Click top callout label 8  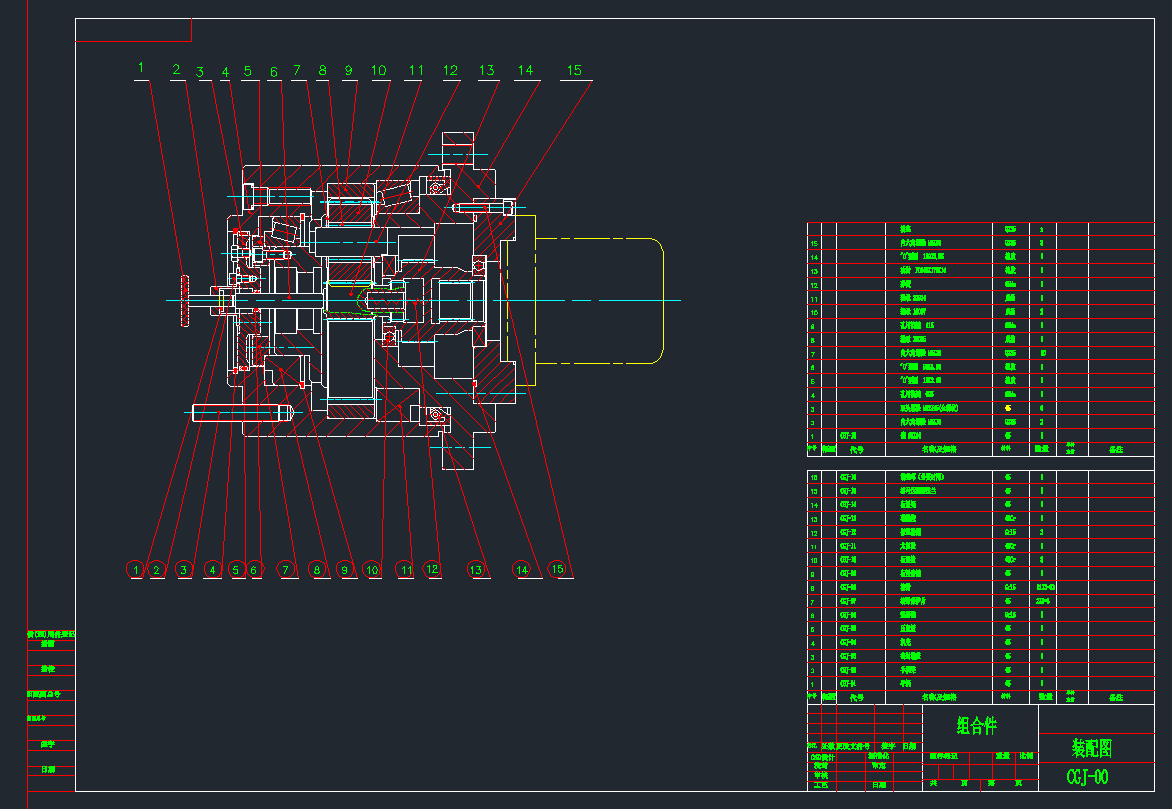322,70
